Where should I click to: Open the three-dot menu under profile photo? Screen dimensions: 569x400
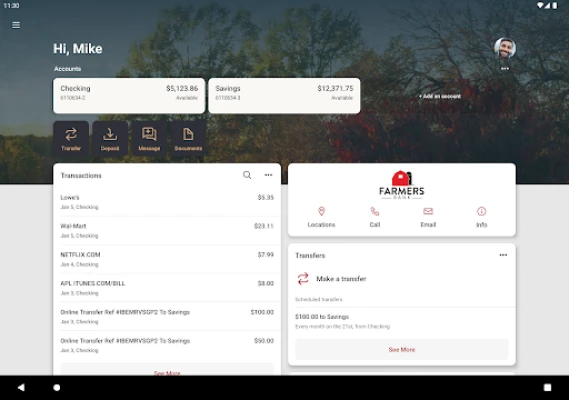coord(505,69)
